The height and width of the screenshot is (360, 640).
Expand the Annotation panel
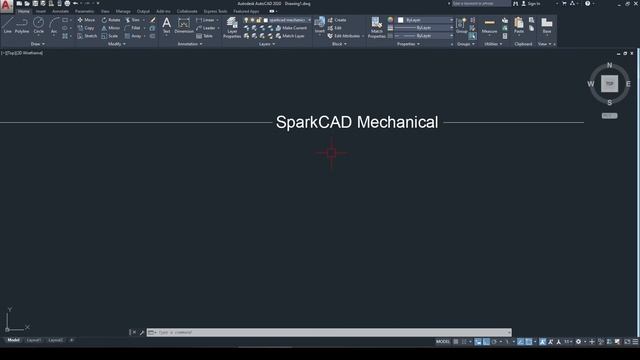coord(190,44)
